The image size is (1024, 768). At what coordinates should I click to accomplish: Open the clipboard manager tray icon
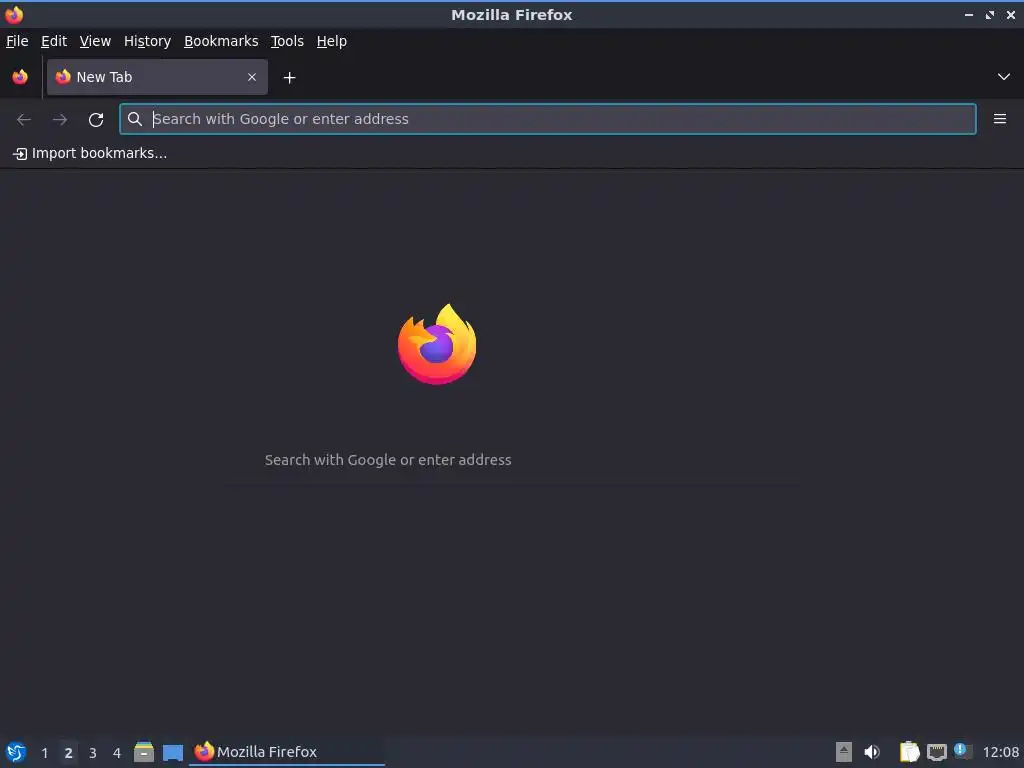(x=909, y=752)
